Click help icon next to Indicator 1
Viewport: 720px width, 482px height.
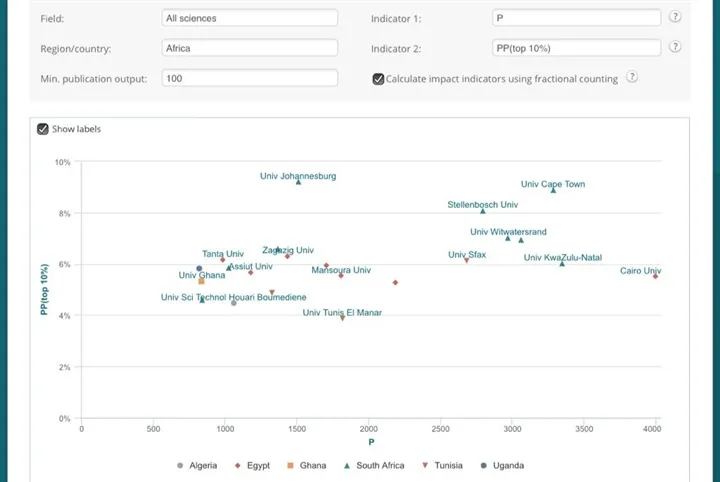[x=676, y=17]
